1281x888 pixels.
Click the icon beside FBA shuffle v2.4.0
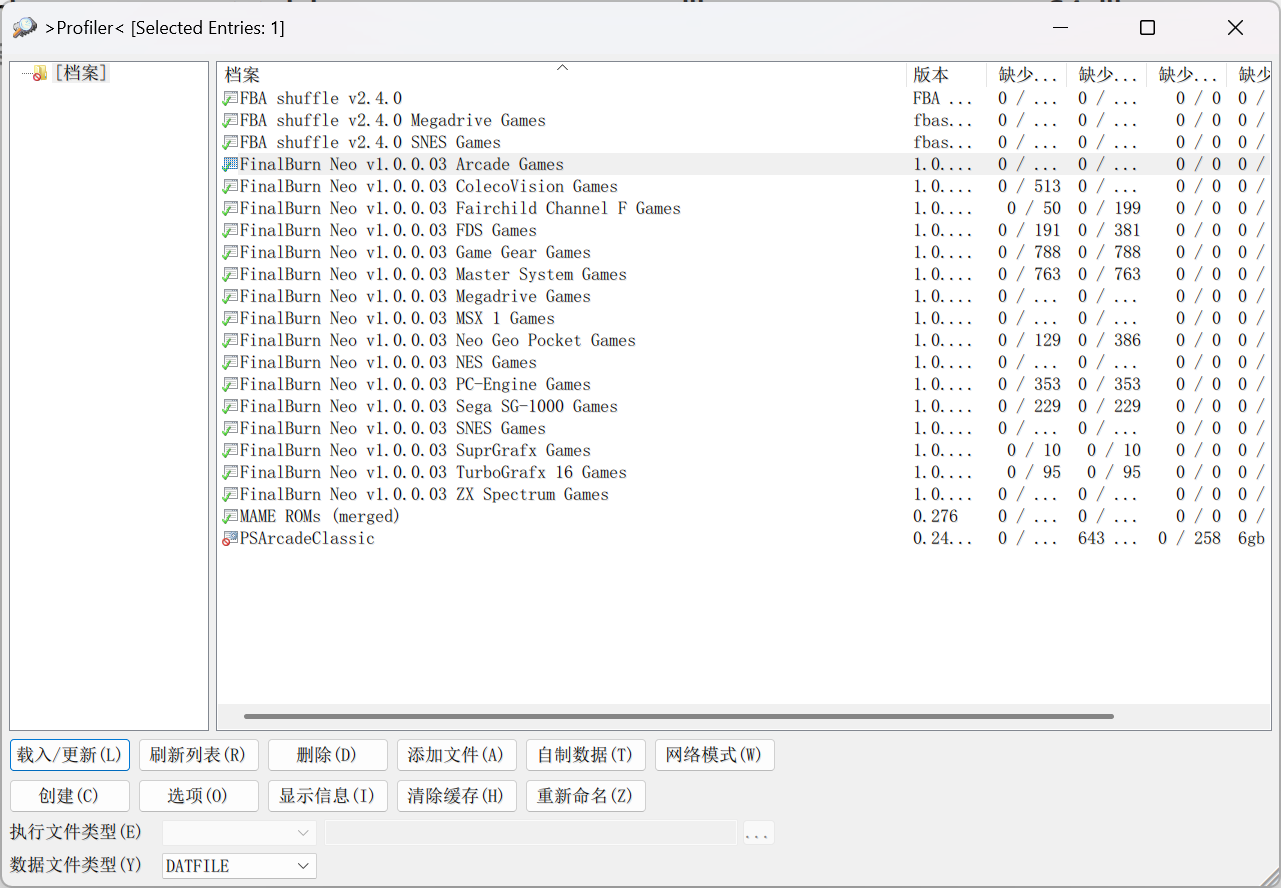coord(231,99)
